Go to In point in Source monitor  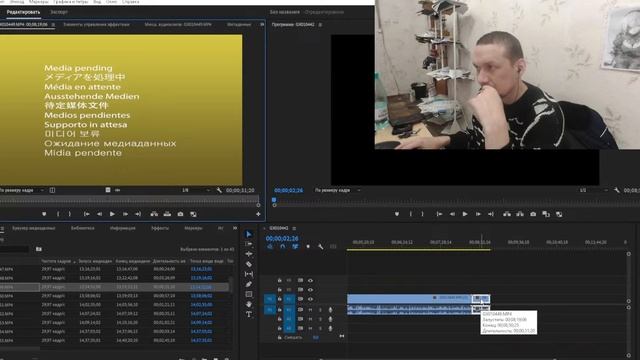point(87,214)
